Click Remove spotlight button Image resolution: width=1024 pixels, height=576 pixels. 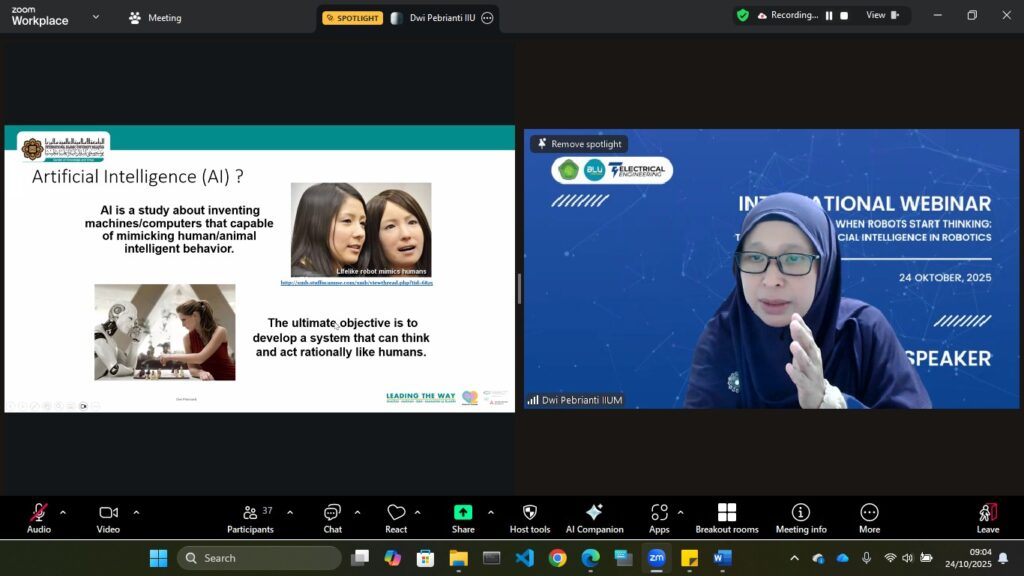click(x=579, y=144)
